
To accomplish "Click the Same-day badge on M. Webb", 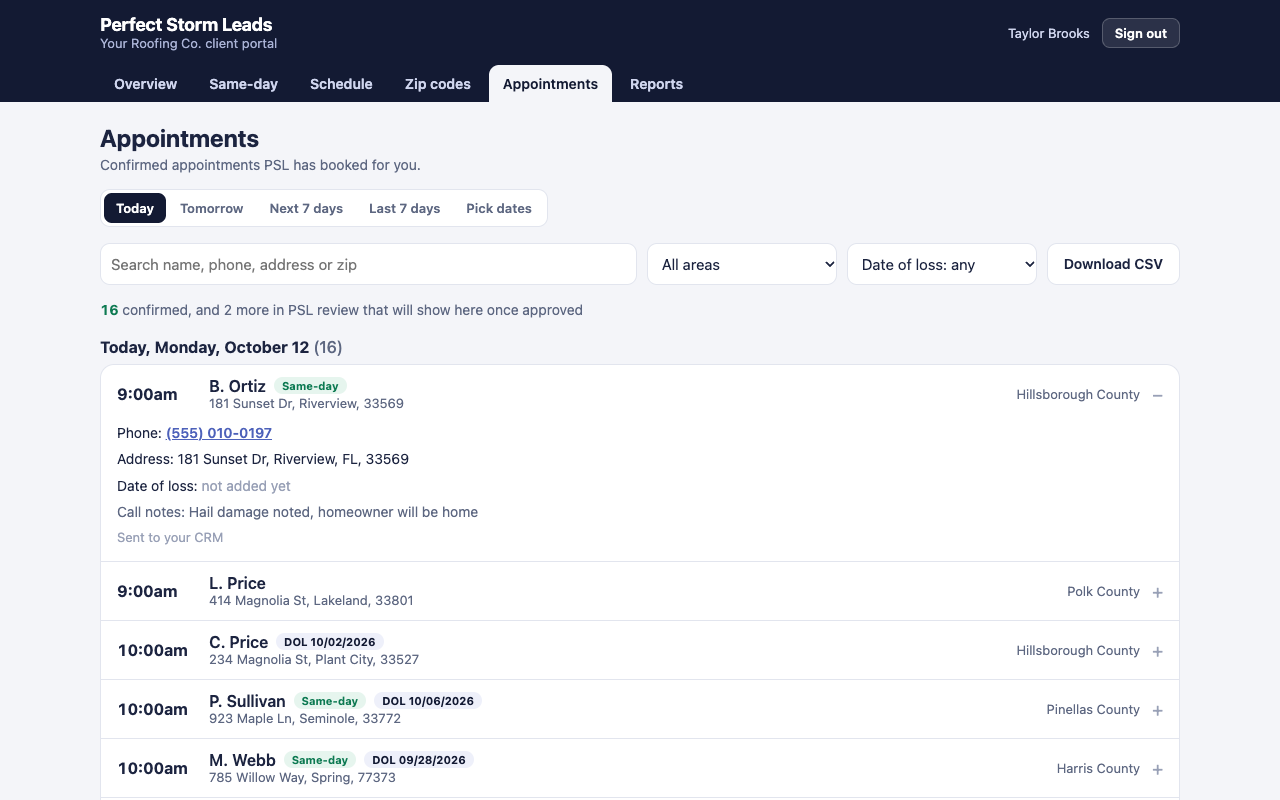I will click(320, 760).
